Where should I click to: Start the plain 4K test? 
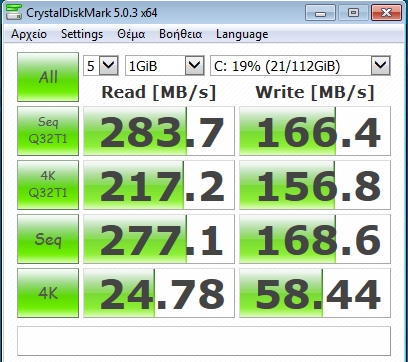click(x=48, y=293)
